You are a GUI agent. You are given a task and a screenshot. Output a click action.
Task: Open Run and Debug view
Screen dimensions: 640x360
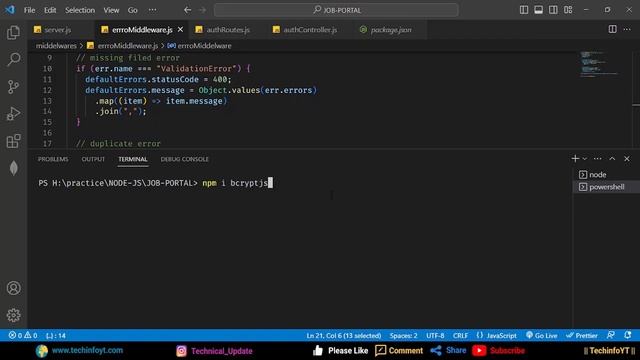[13, 114]
